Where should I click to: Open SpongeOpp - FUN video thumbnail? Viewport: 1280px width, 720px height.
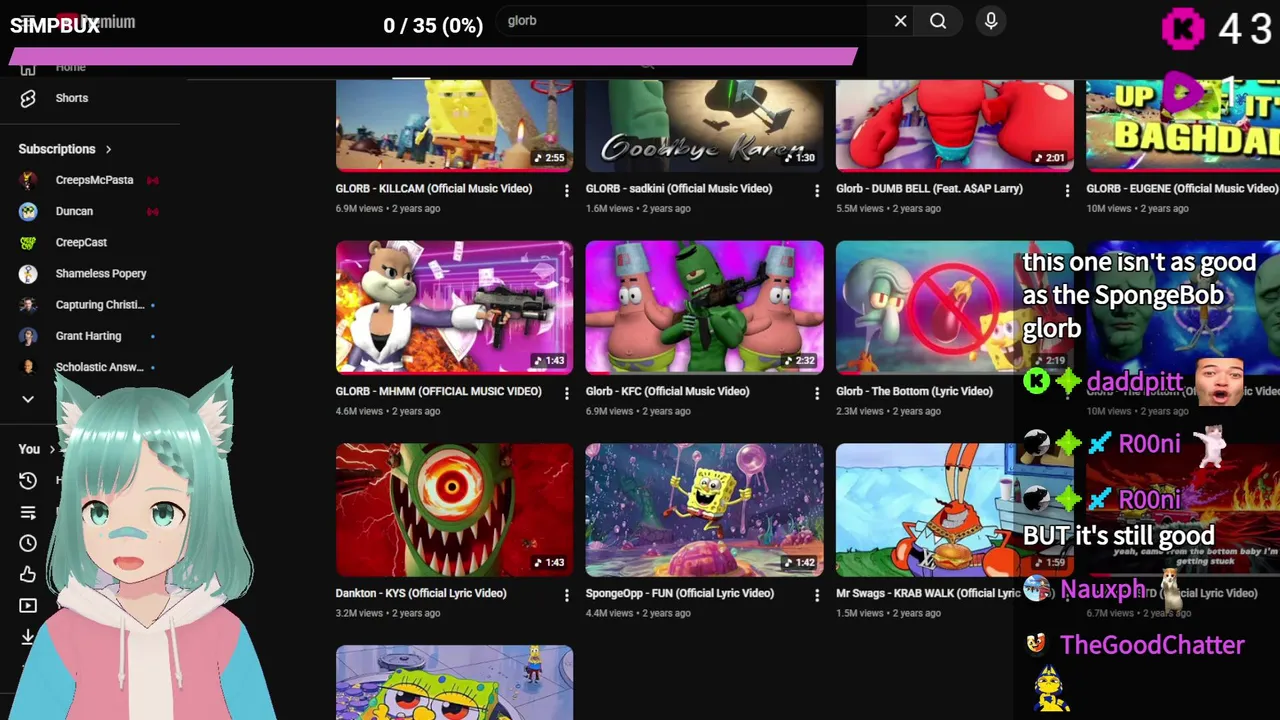(x=704, y=510)
